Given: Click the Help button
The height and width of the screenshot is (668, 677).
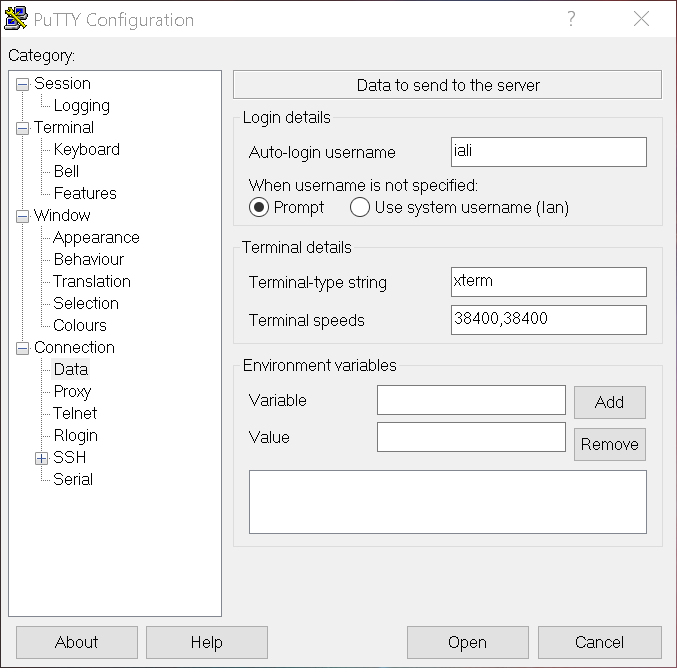Looking at the screenshot, I should tap(207, 643).
